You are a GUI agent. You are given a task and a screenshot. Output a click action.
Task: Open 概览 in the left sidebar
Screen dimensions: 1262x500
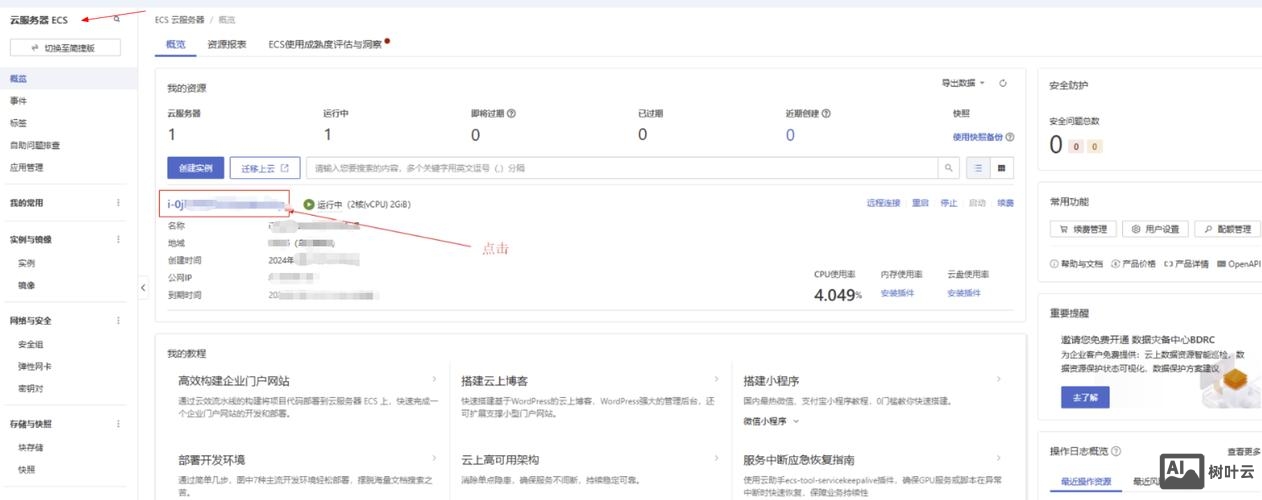point(19,78)
